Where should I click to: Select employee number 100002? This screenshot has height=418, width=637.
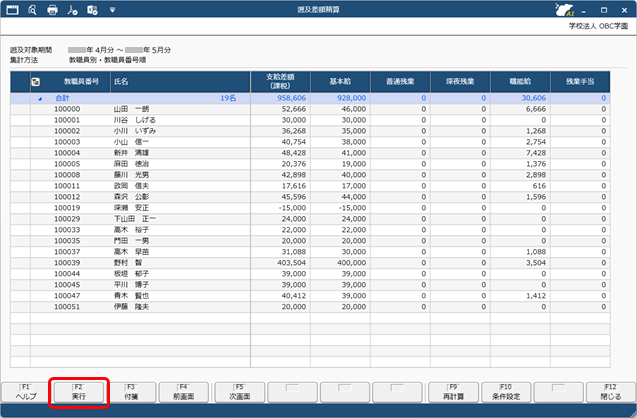click(x=67, y=131)
